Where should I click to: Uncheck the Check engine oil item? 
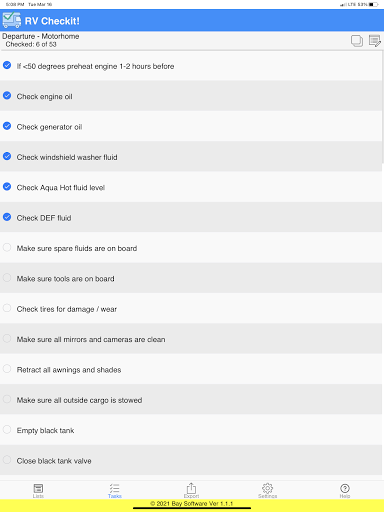coord(7,96)
